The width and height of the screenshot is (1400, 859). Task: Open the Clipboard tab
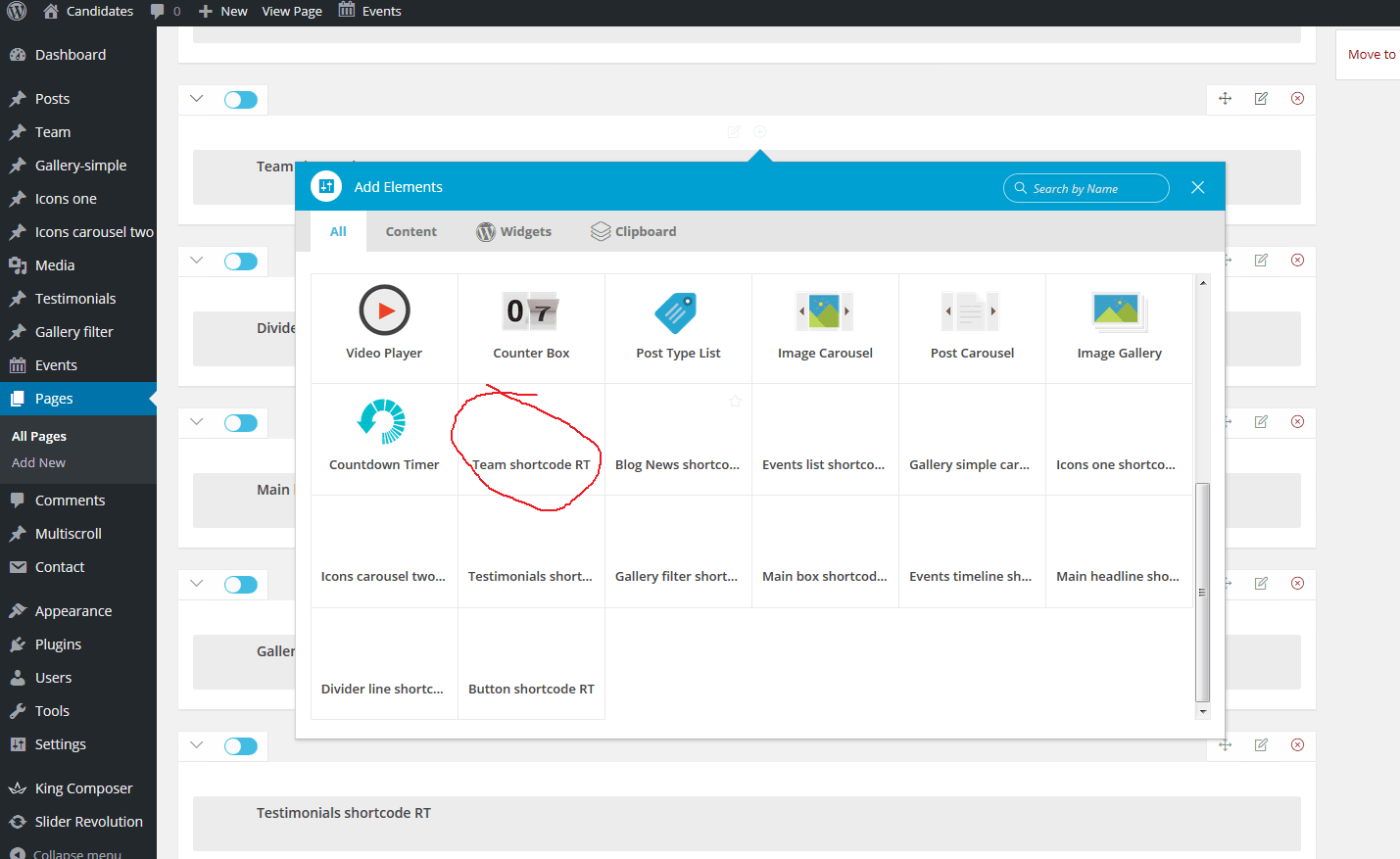coord(634,232)
